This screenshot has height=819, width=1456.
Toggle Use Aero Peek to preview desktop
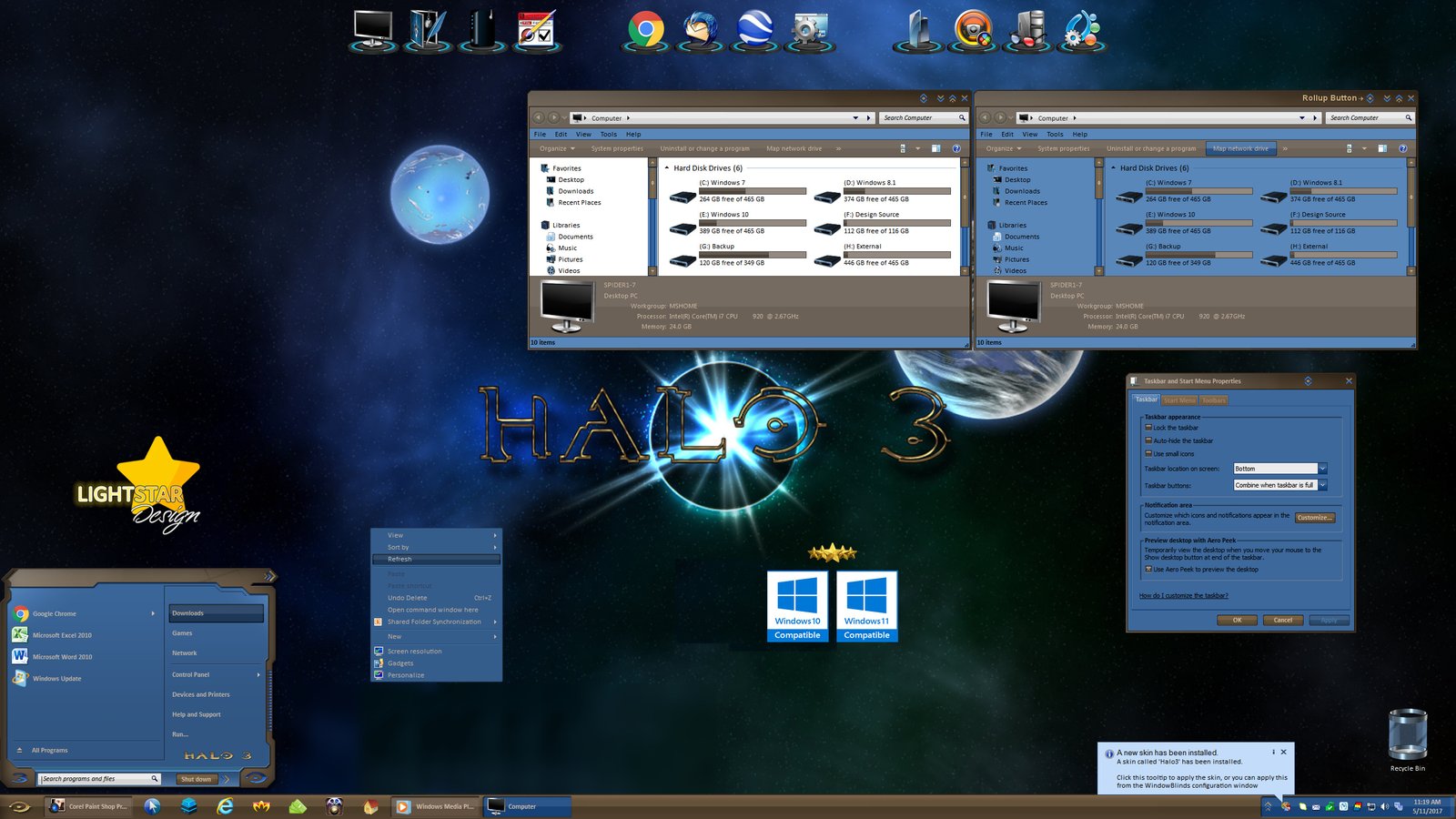(1148, 570)
